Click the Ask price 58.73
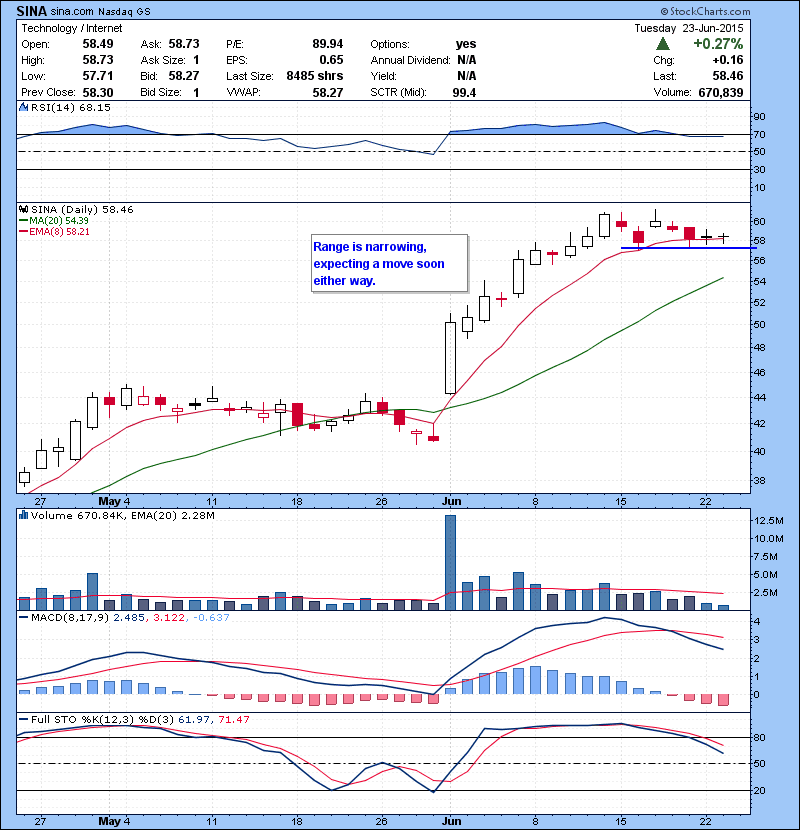800x830 pixels. (184, 44)
